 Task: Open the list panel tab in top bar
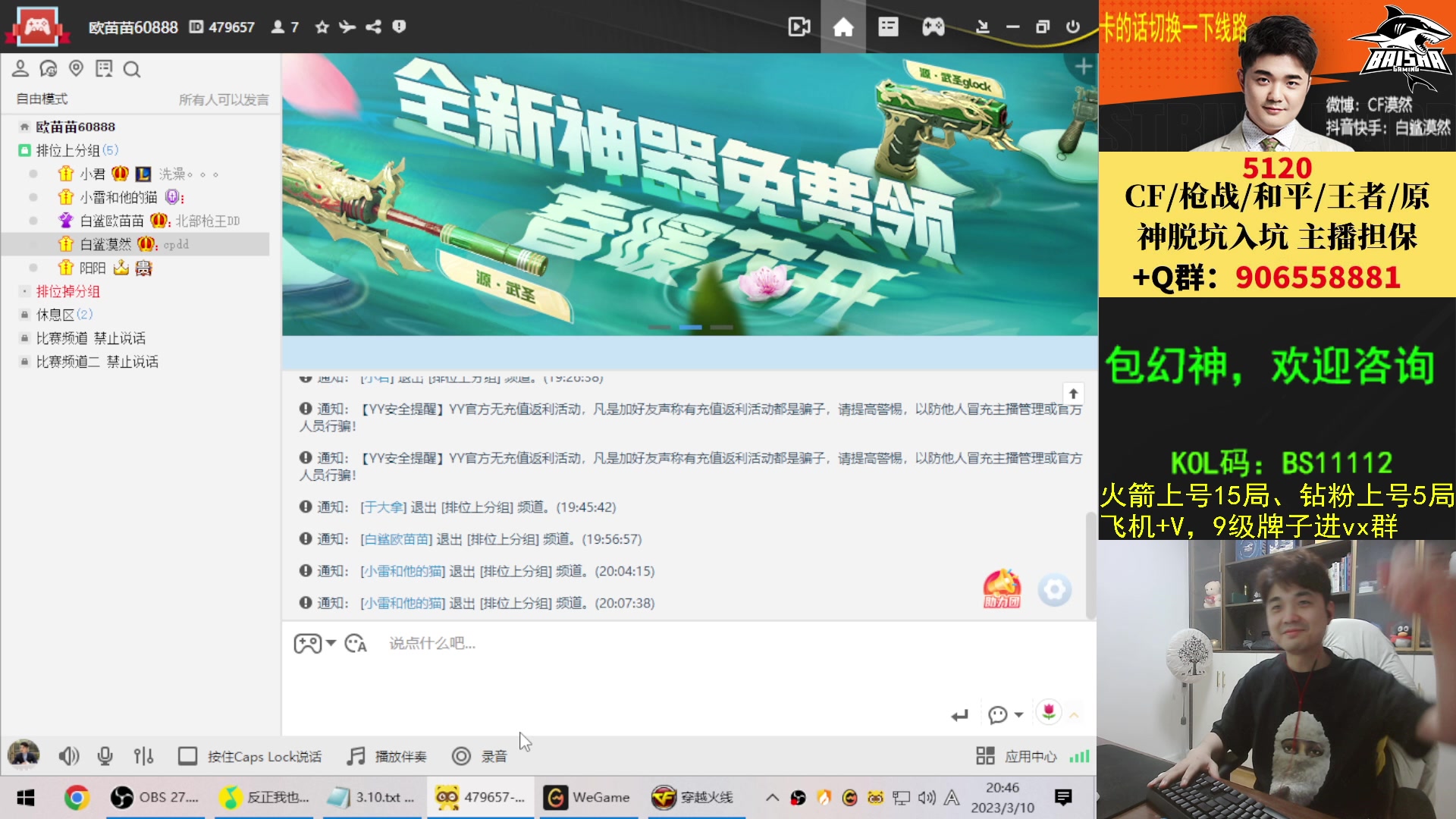pos(888,27)
